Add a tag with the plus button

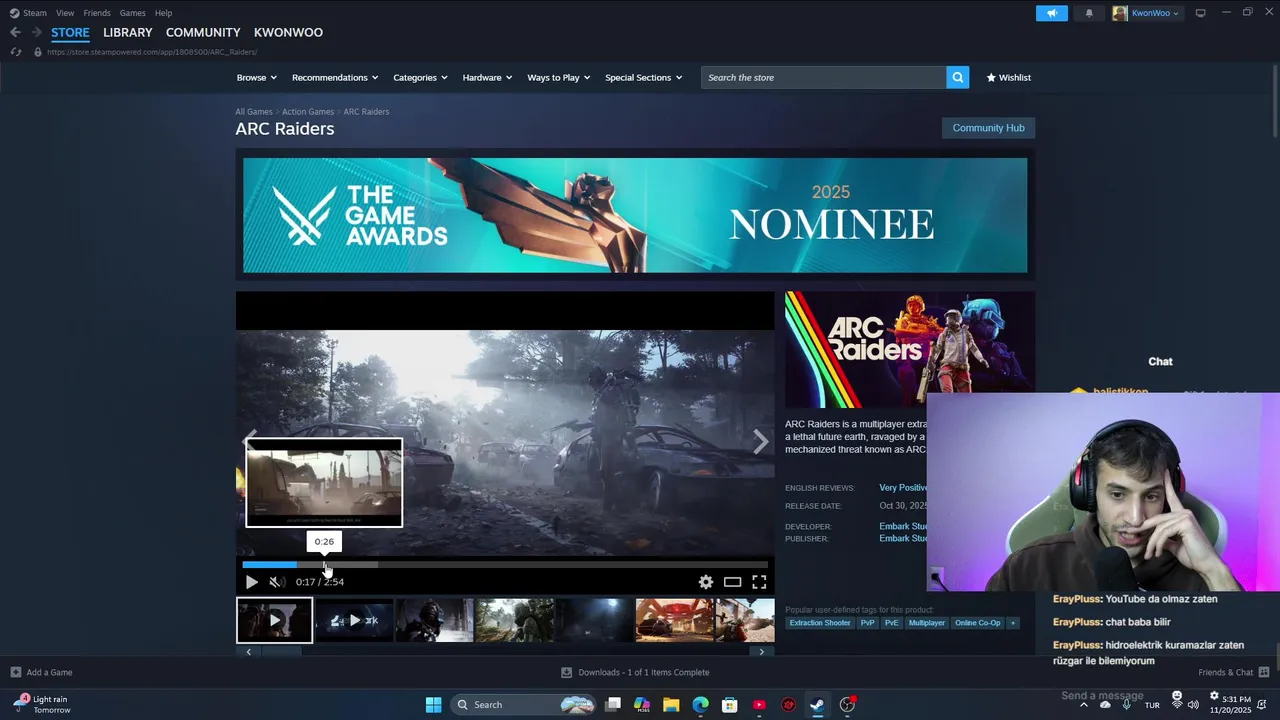click(1012, 623)
